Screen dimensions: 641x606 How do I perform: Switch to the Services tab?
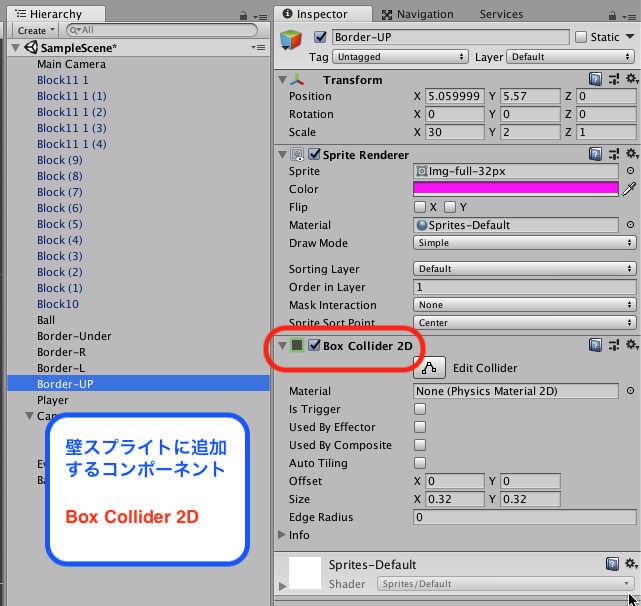point(501,14)
